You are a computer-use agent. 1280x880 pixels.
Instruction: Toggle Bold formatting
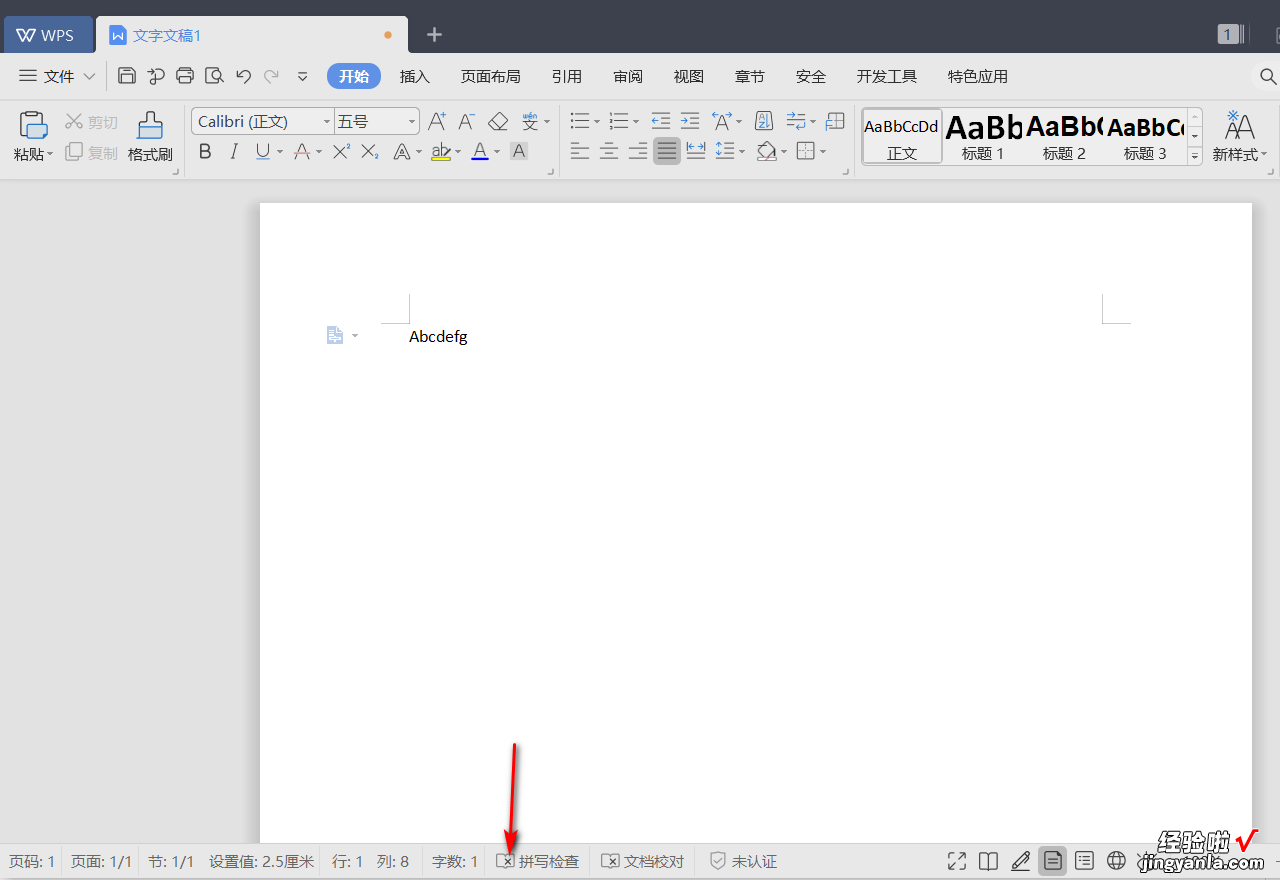(x=205, y=152)
